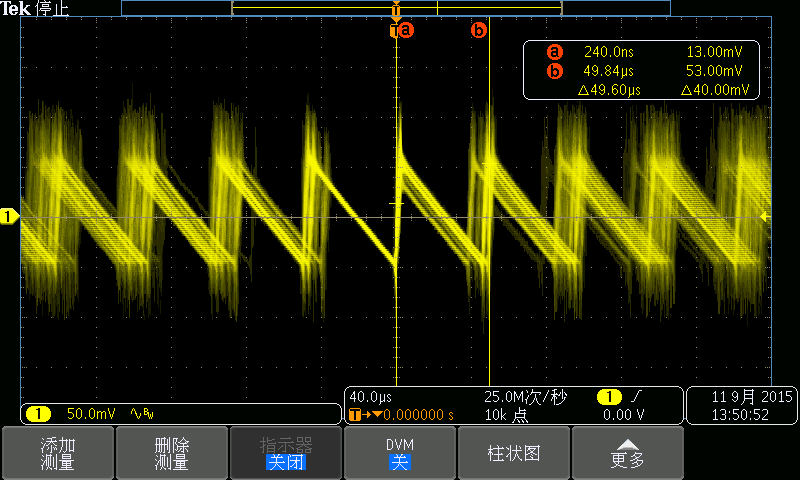Image resolution: width=800 pixels, height=480 pixels.
Task: Click the 0.00 V trigger level readout
Action: (623, 415)
